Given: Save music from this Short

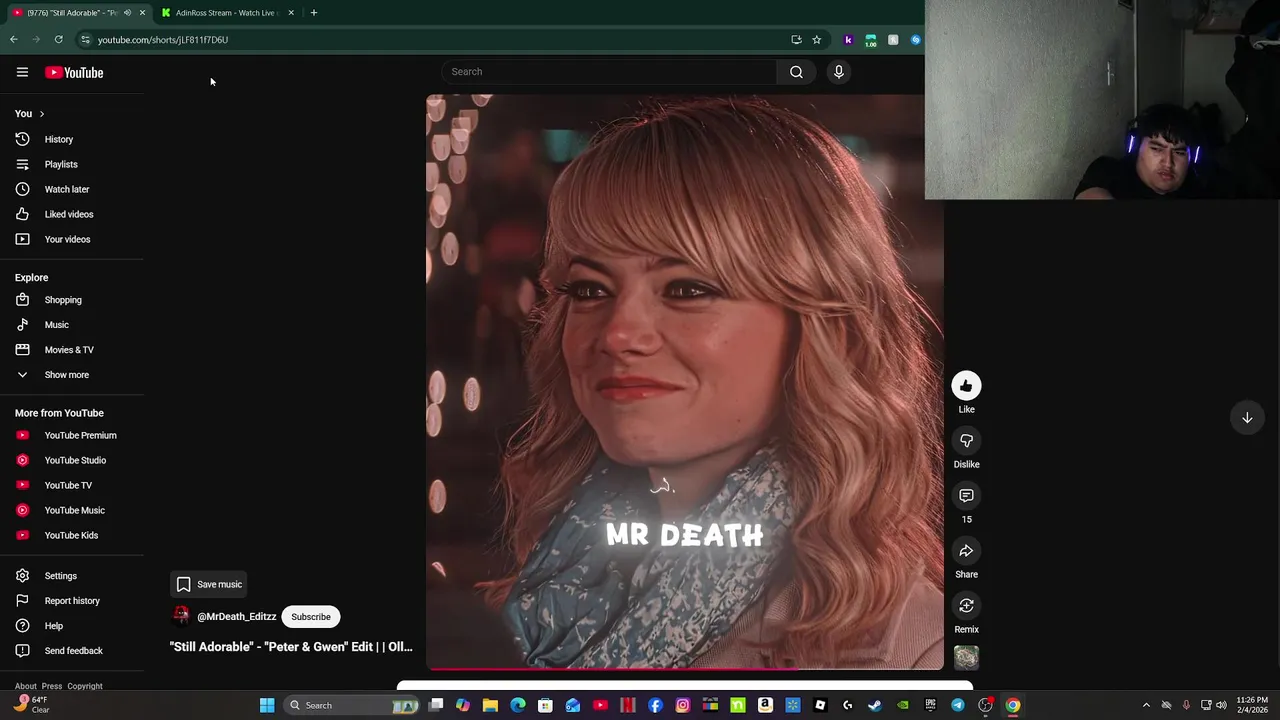Looking at the screenshot, I should tap(209, 584).
